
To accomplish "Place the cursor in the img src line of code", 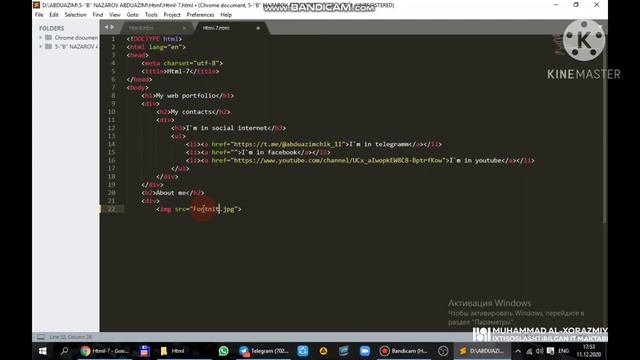I will [199, 209].
